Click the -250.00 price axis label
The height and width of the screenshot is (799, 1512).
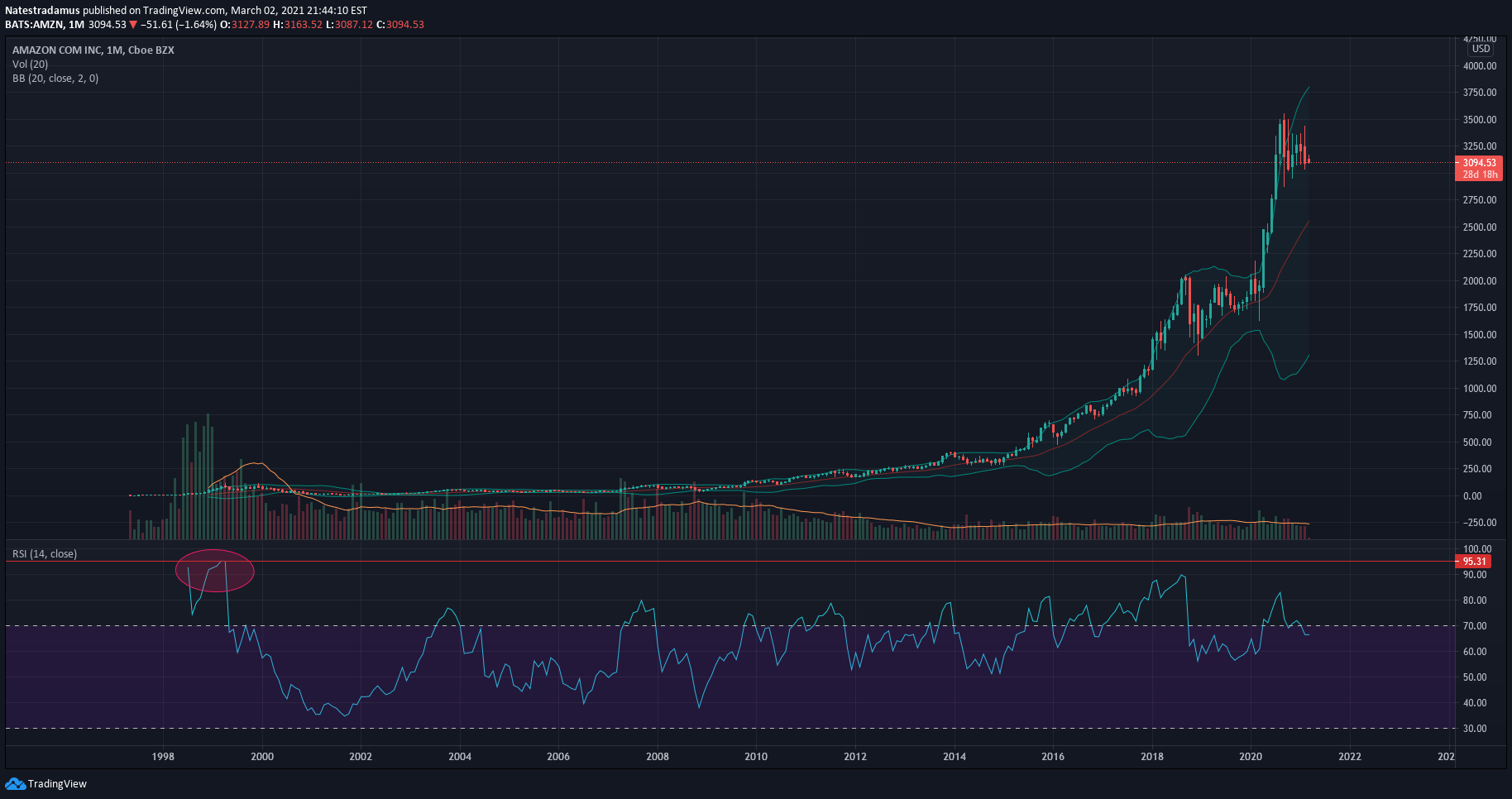(x=1480, y=523)
